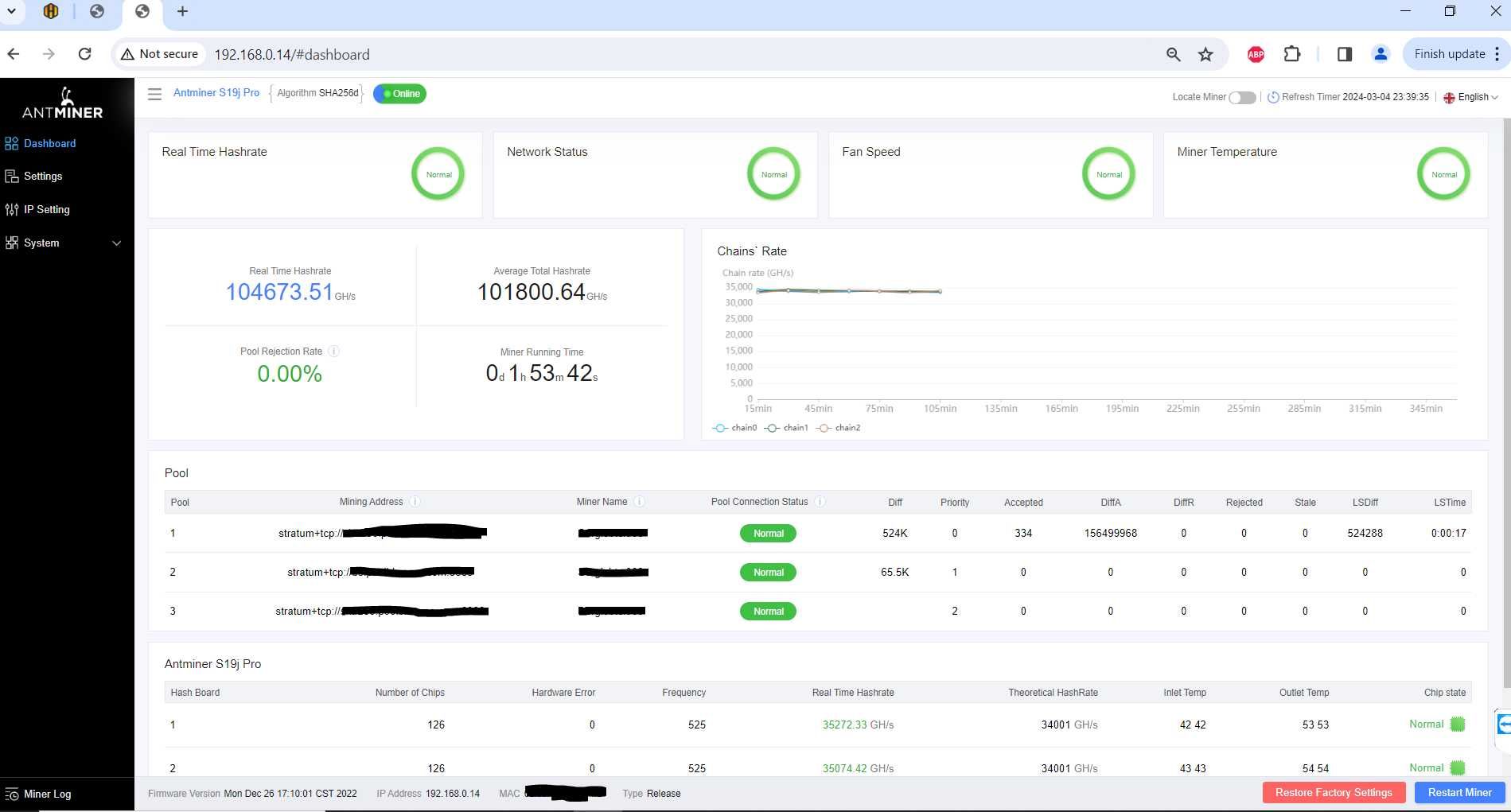Reload the page with the refresh icon
The image size is (1511, 812).
[x=85, y=54]
